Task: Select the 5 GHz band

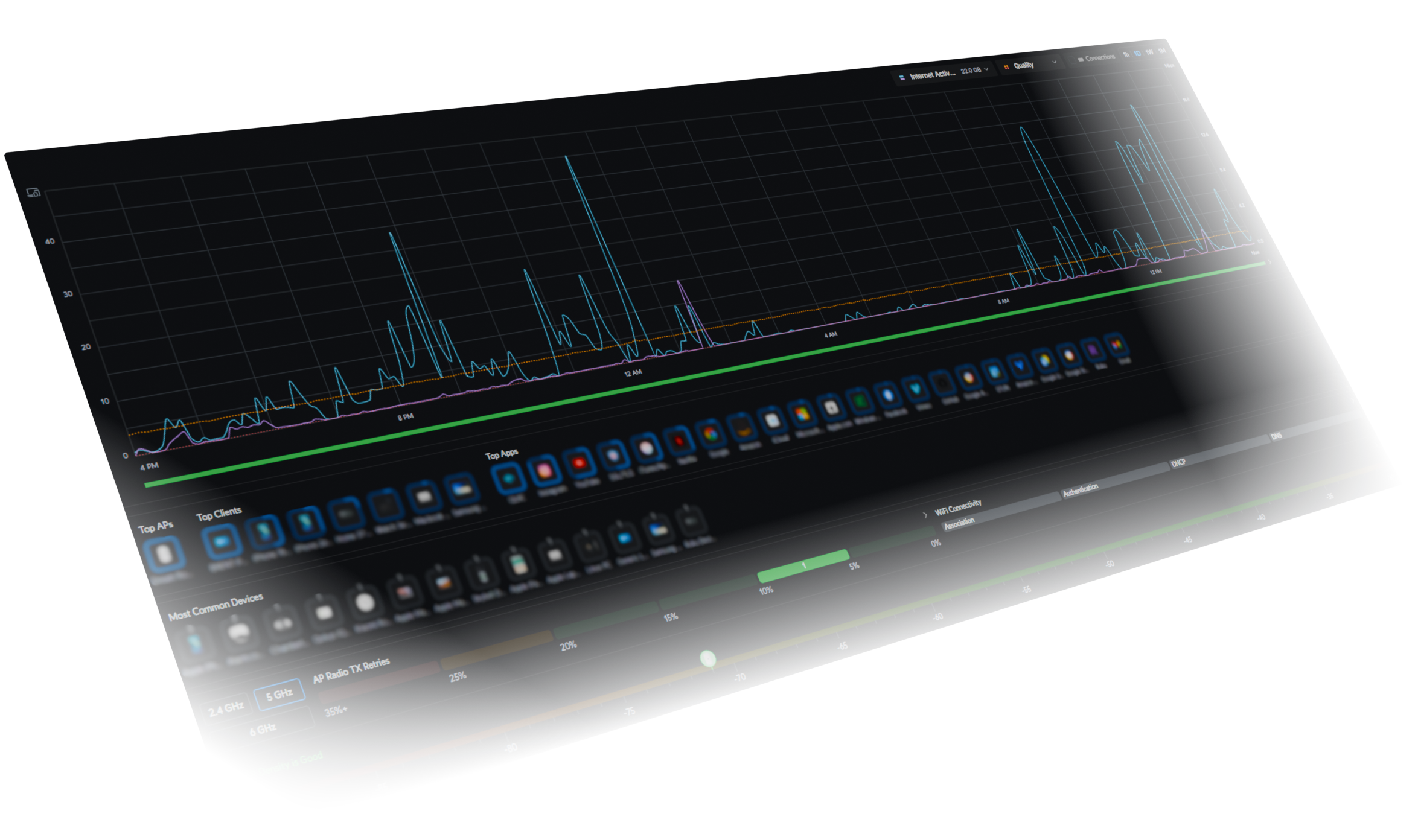Action: [x=279, y=695]
